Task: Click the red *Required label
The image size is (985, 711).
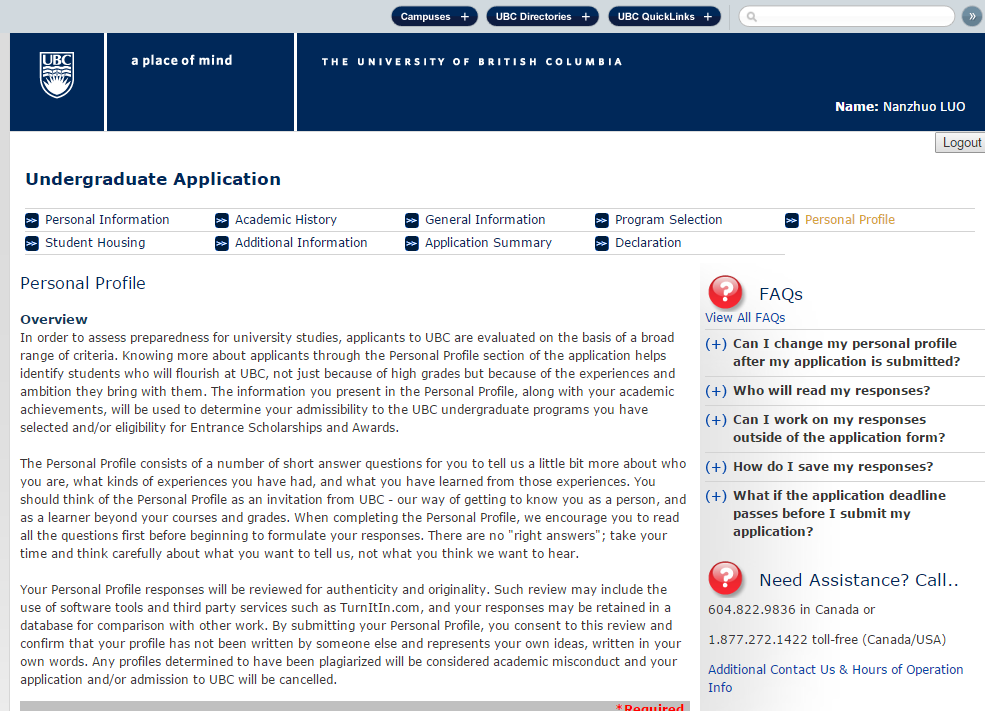Action: point(650,707)
